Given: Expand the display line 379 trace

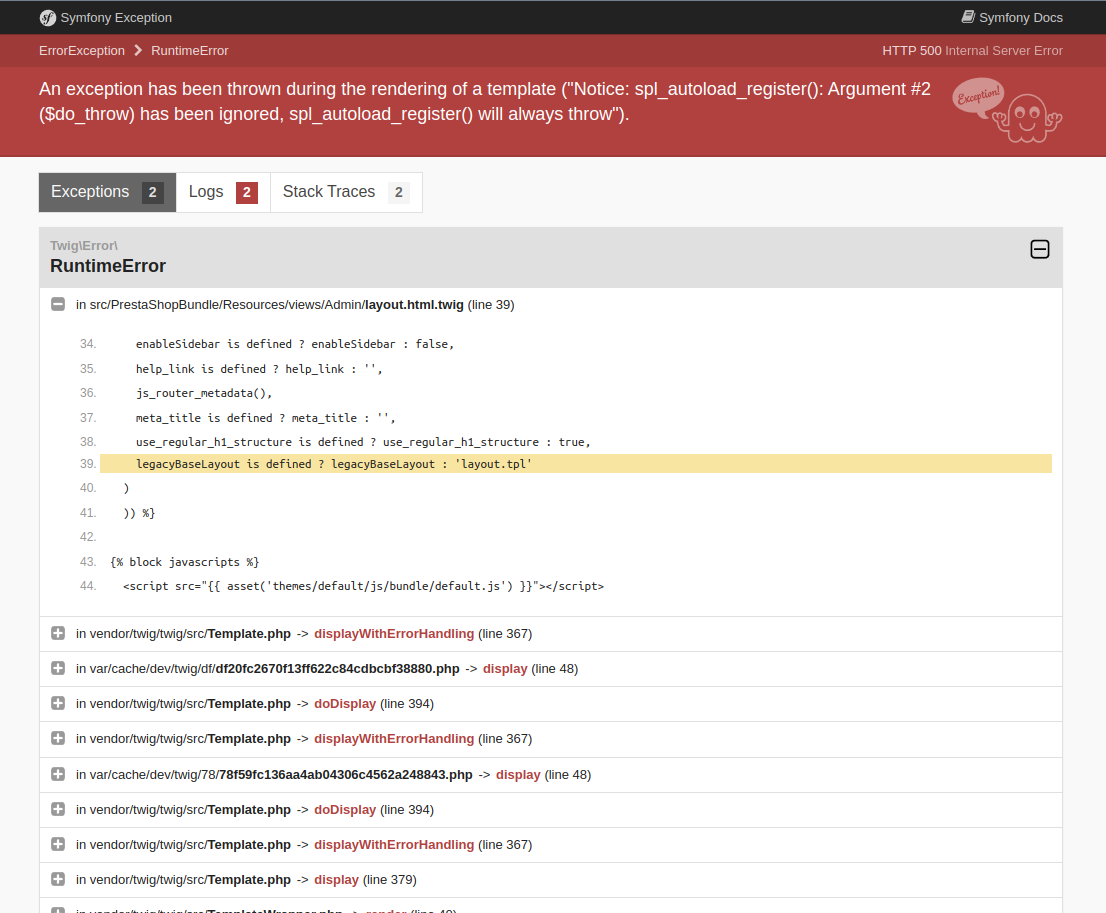Looking at the screenshot, I should coord(58,879).
